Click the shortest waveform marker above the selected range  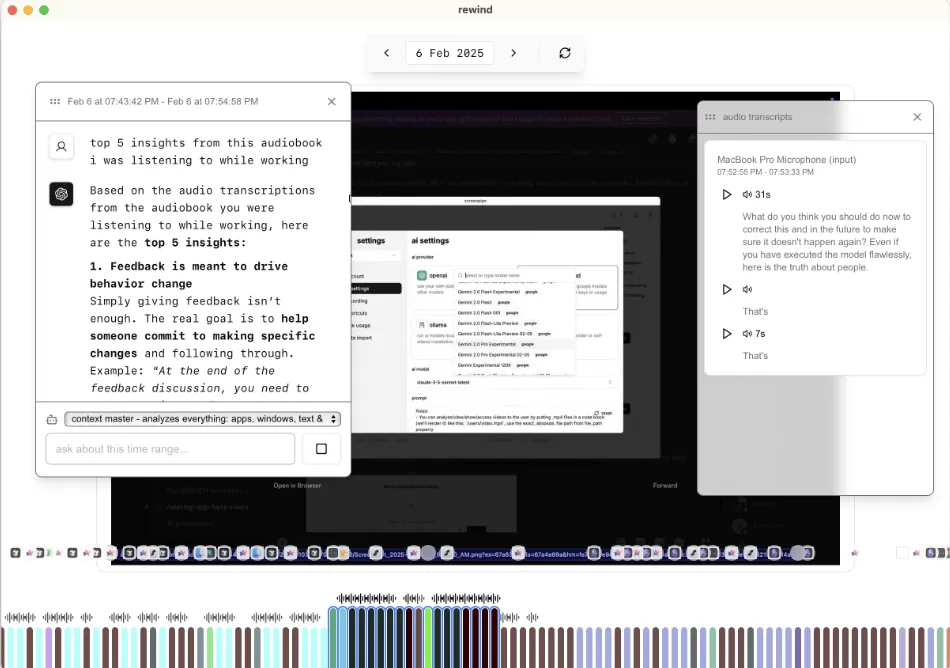(x=414, y=598)
